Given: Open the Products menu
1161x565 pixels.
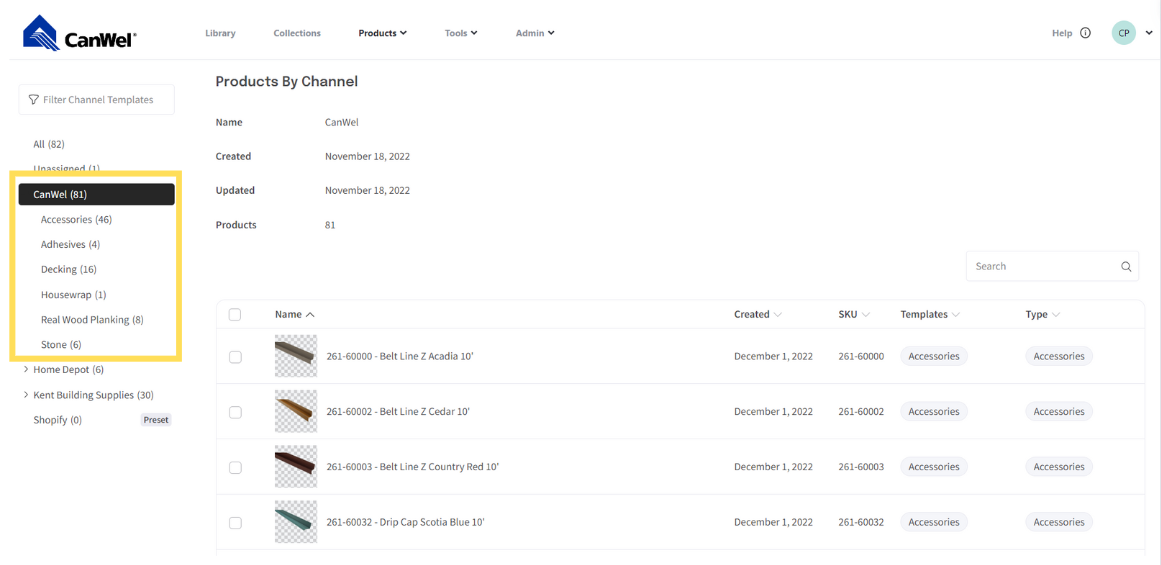Looking at the screenshot, I should coord(383,33).
